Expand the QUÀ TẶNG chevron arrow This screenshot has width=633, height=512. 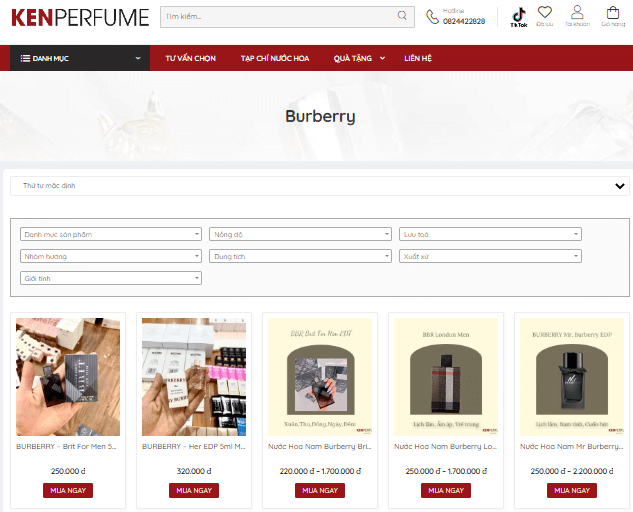pos(382,58)
